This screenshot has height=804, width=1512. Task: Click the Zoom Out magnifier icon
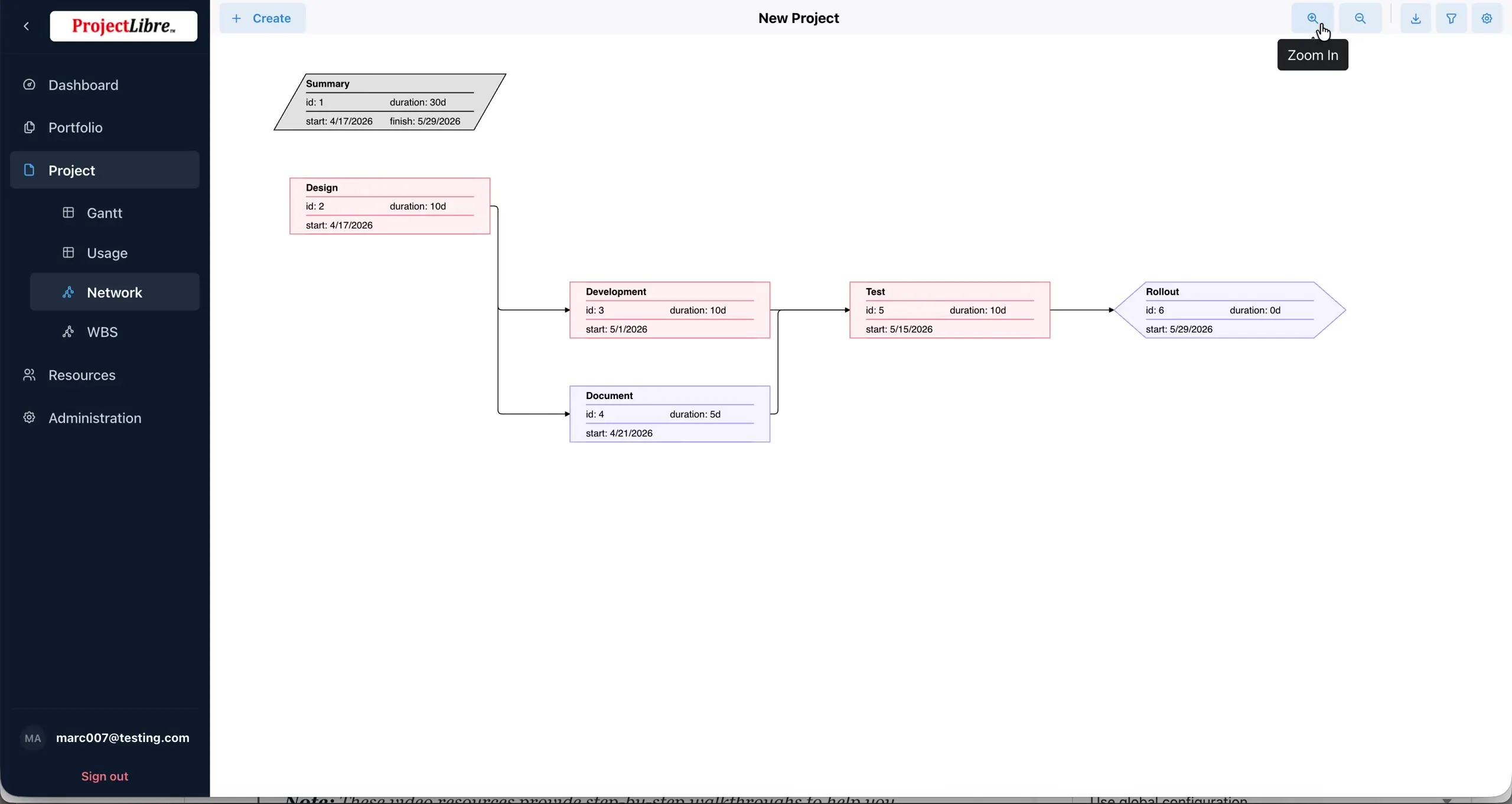[1360, 18]
